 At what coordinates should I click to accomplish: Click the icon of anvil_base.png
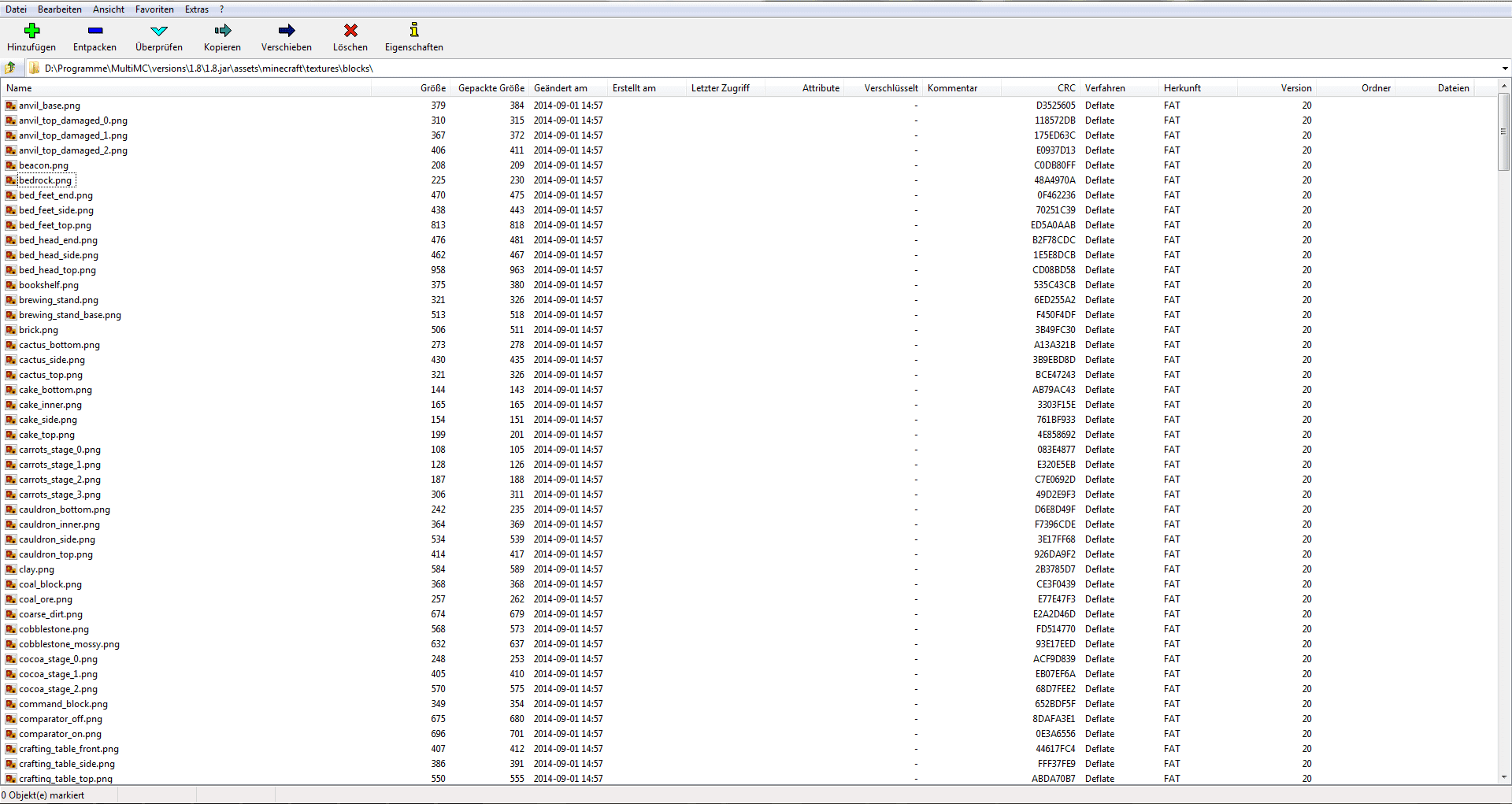click(x=11, y=106)
